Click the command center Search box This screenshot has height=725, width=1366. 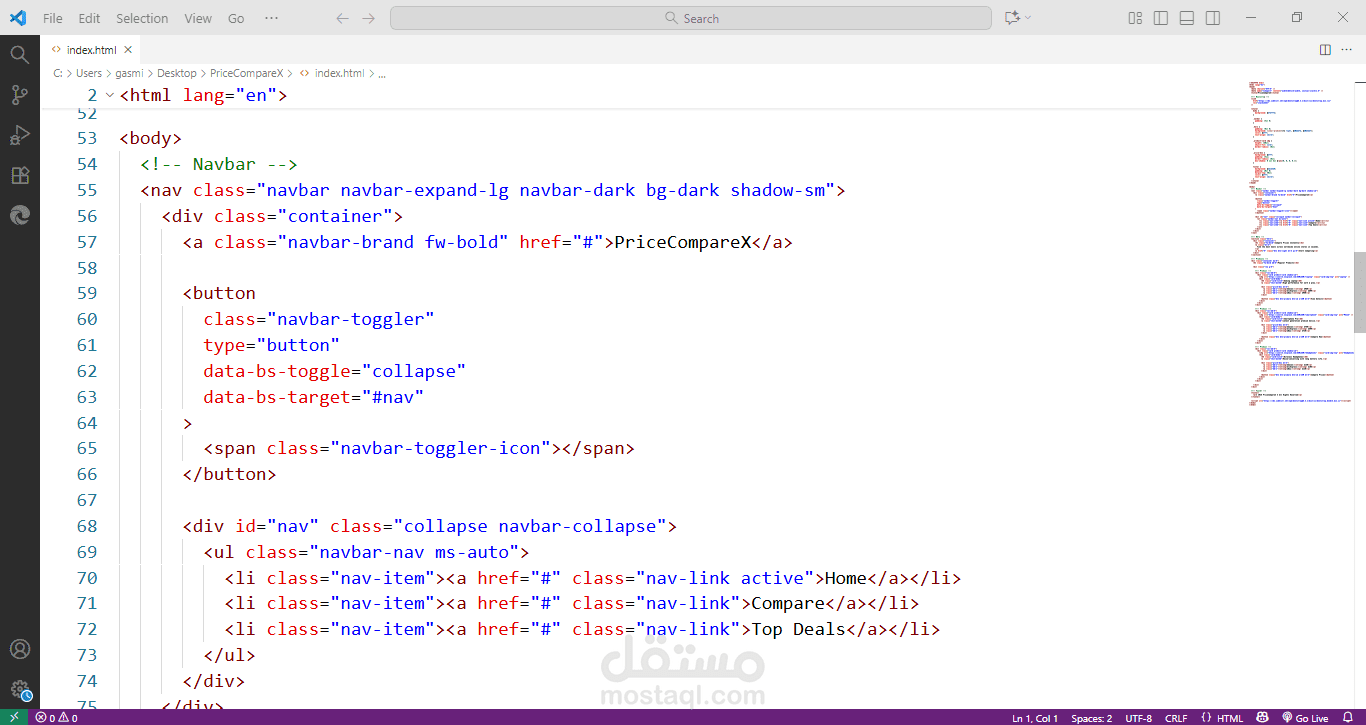tap(691, 18)
